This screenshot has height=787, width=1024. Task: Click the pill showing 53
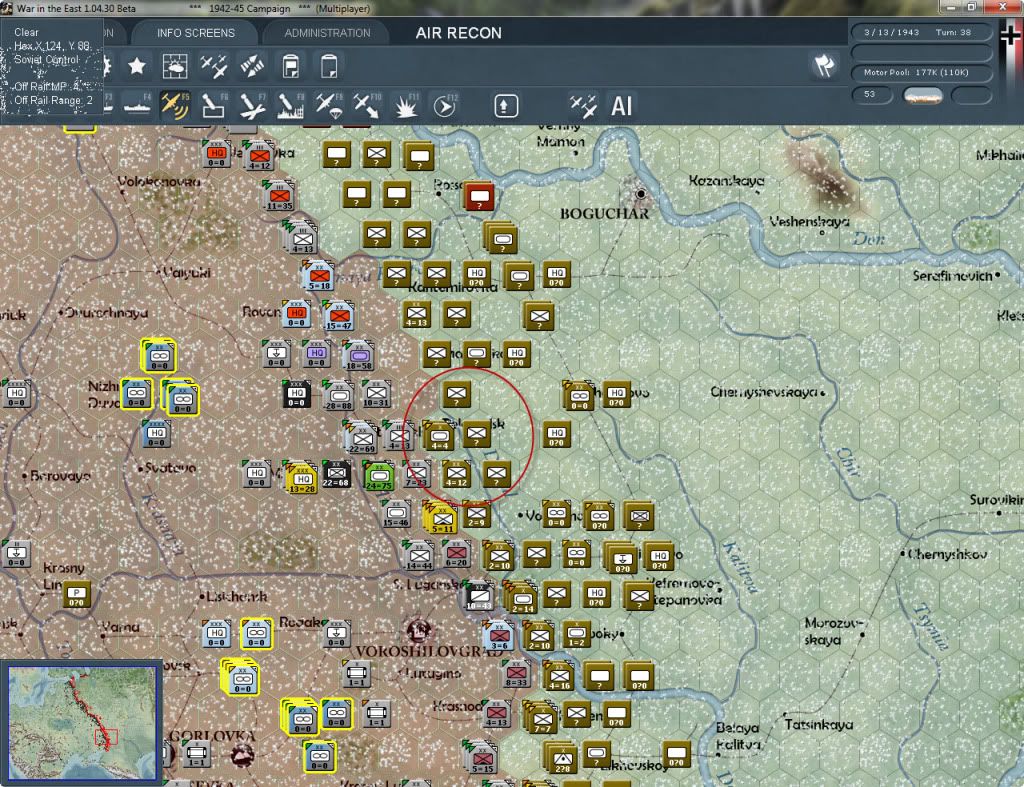pyautogui.click(x=872, y=95)
